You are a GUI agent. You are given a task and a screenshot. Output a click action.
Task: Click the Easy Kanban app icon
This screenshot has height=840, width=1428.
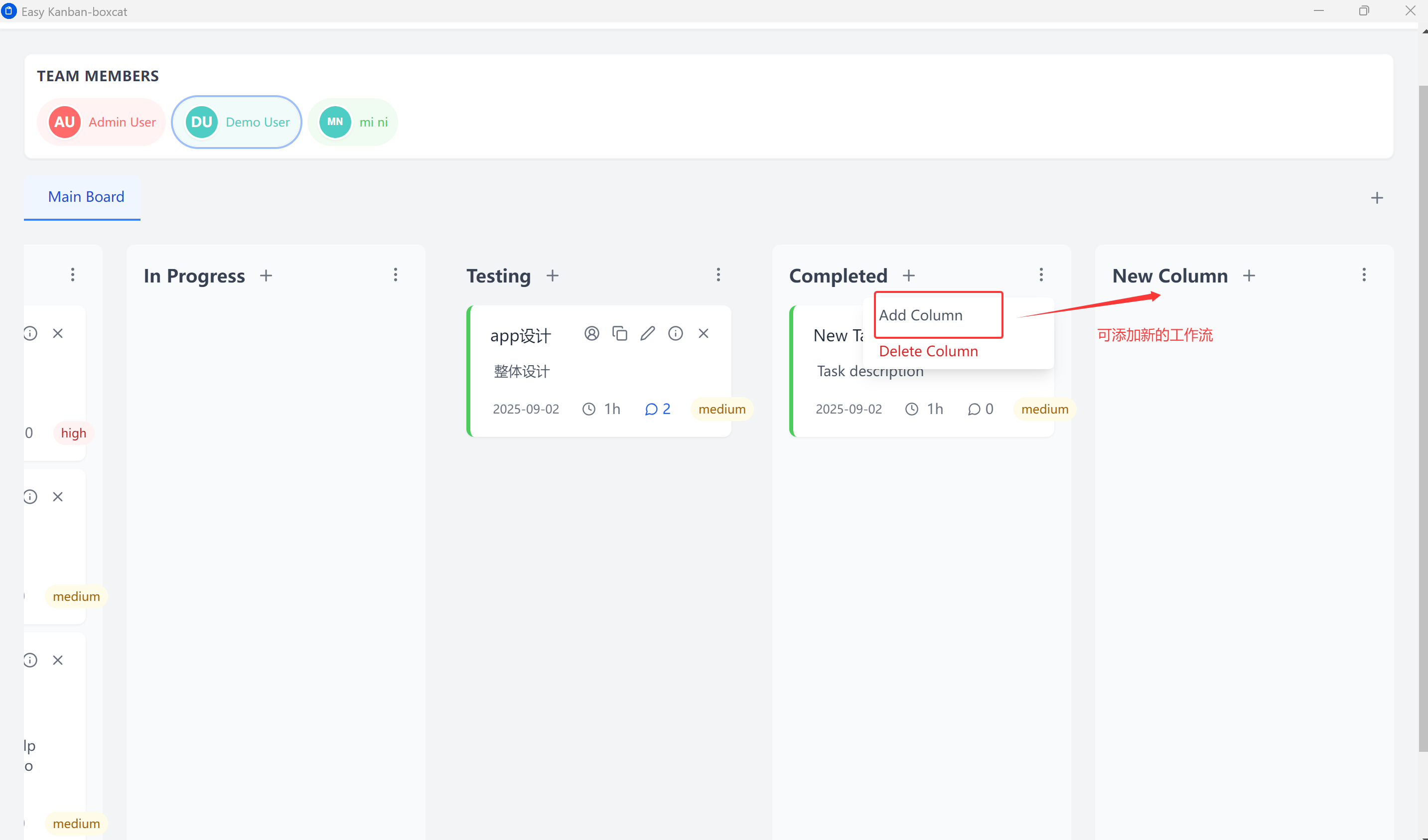9,11
